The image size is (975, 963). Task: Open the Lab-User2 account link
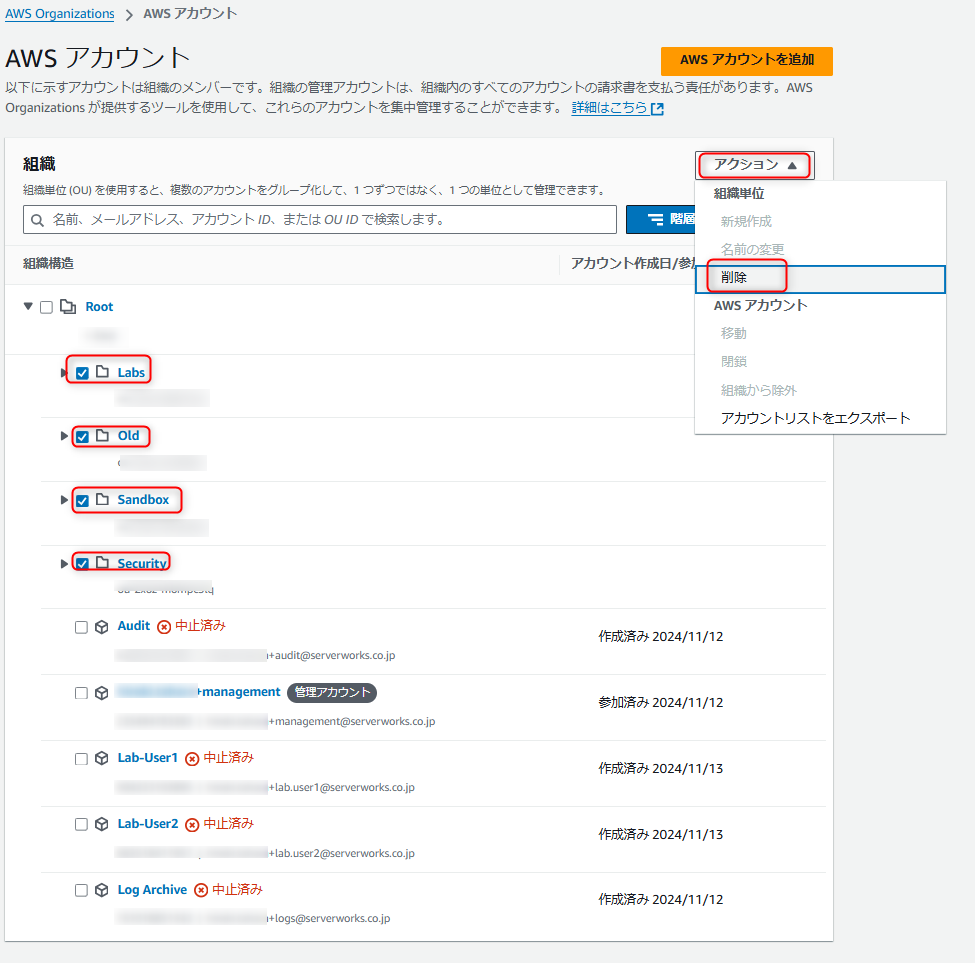tap(147, 824)
